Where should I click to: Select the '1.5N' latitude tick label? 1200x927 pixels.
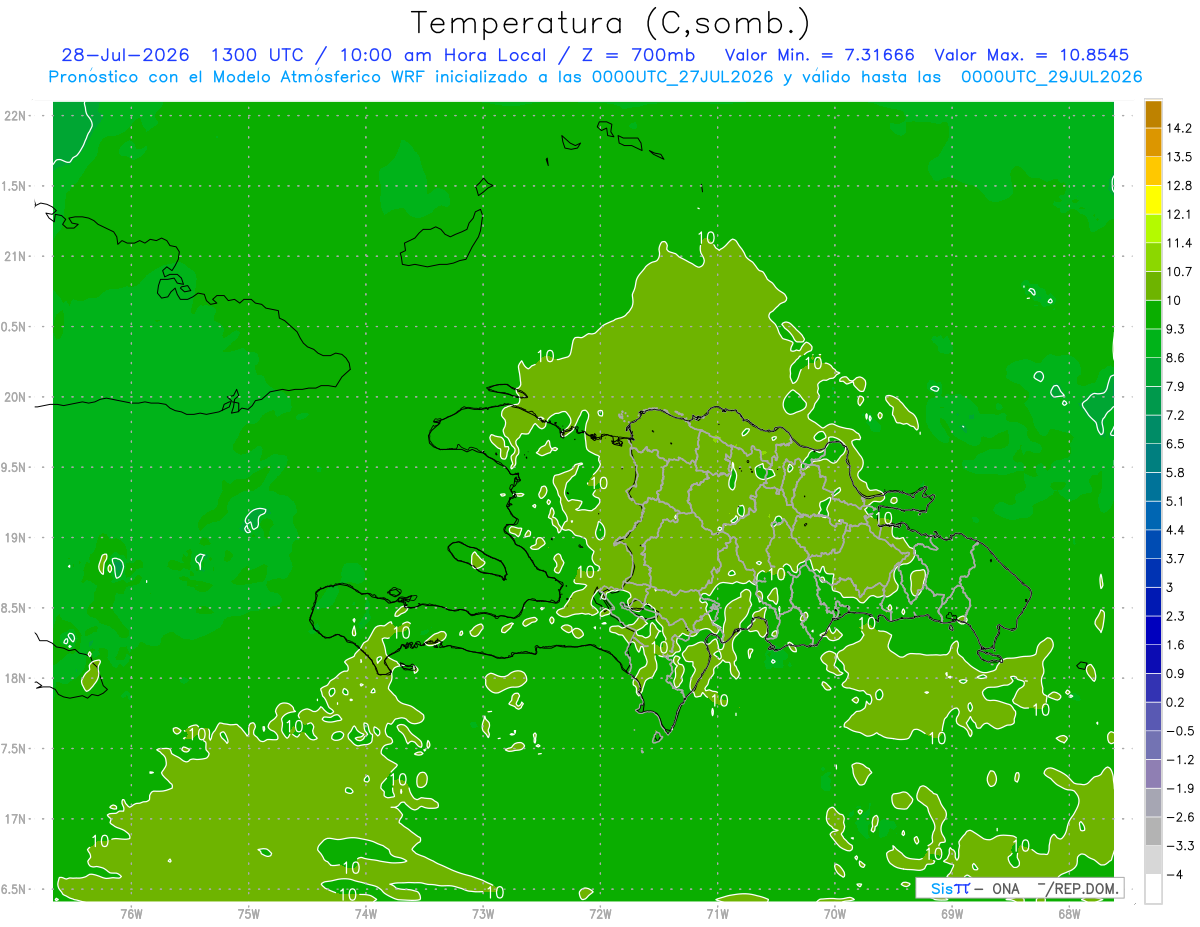coord(13,186)
